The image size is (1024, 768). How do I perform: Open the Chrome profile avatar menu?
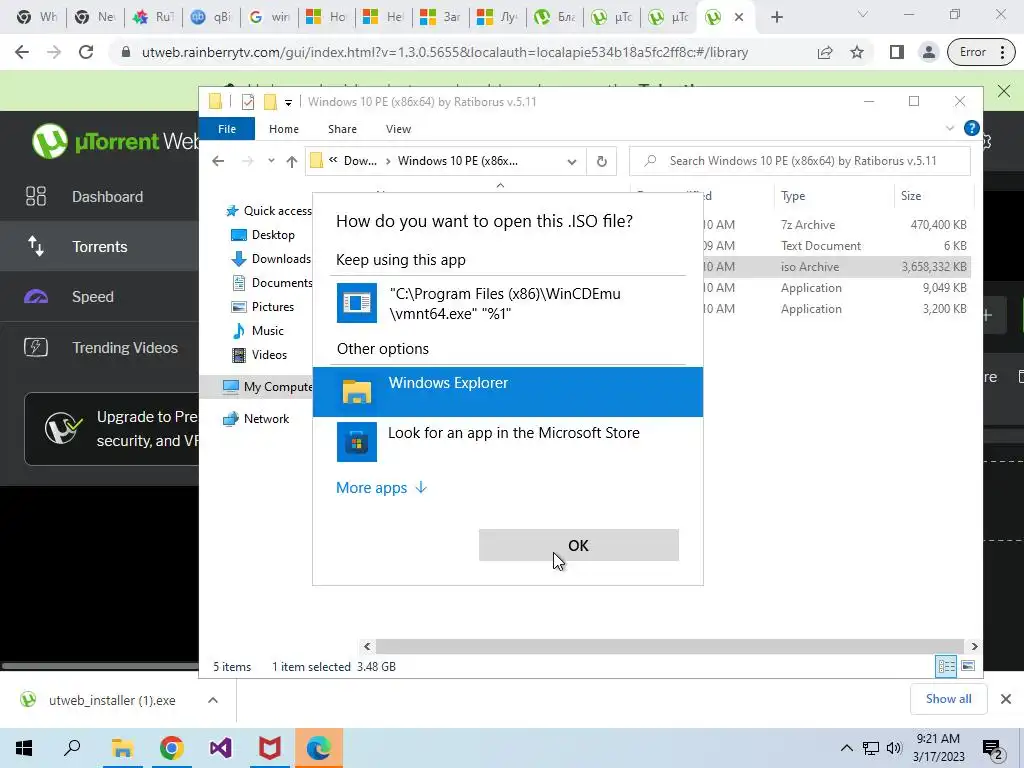point(928,52)
